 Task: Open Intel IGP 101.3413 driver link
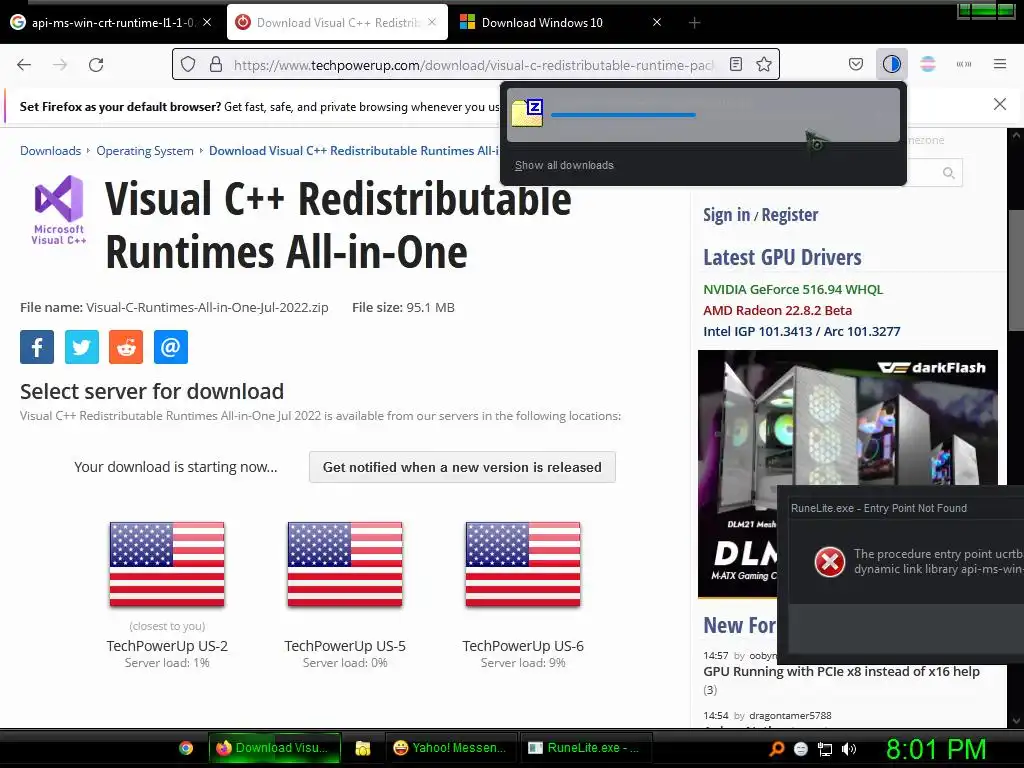point(801,331)
